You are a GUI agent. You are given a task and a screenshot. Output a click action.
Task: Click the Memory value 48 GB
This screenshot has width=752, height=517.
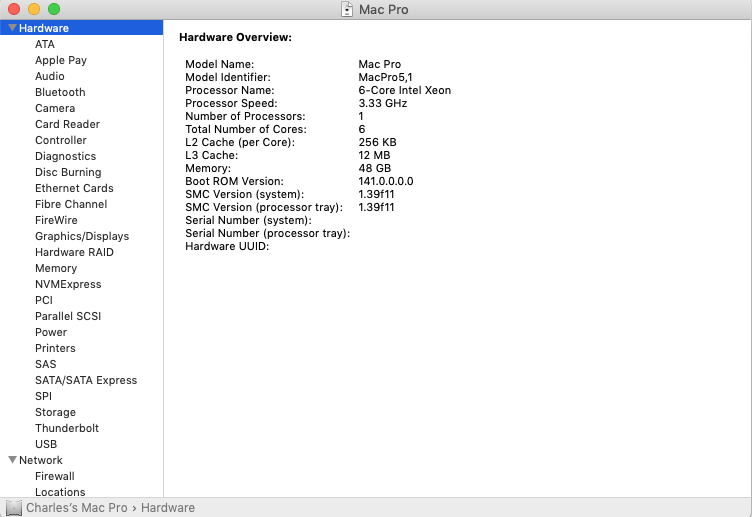click(375, 168)
